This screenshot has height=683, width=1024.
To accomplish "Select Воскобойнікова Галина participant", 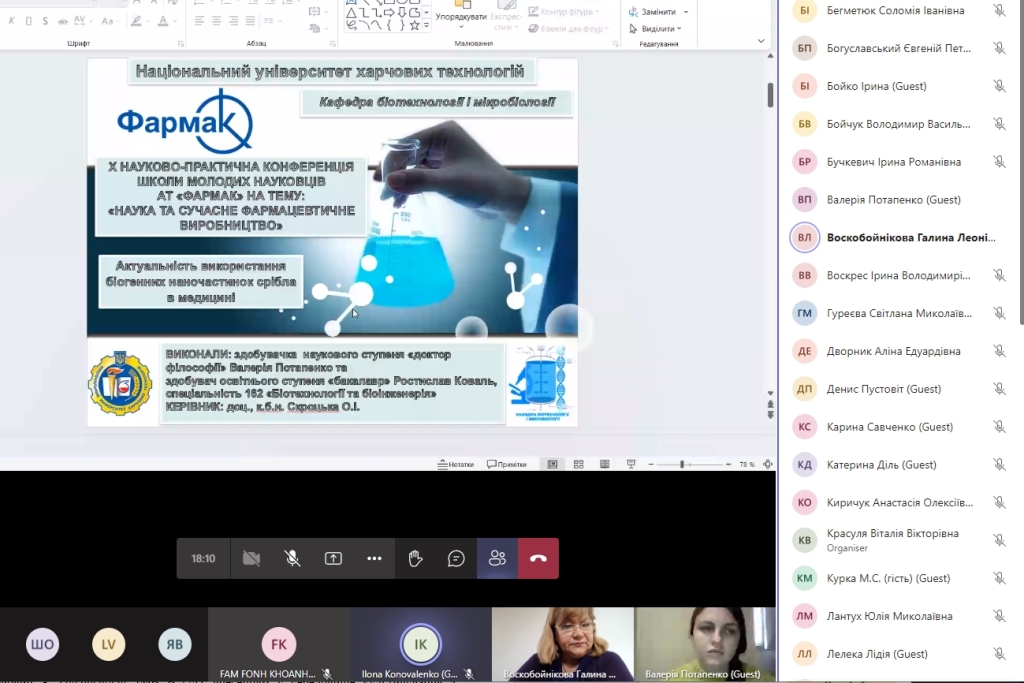I will [900, 238].
